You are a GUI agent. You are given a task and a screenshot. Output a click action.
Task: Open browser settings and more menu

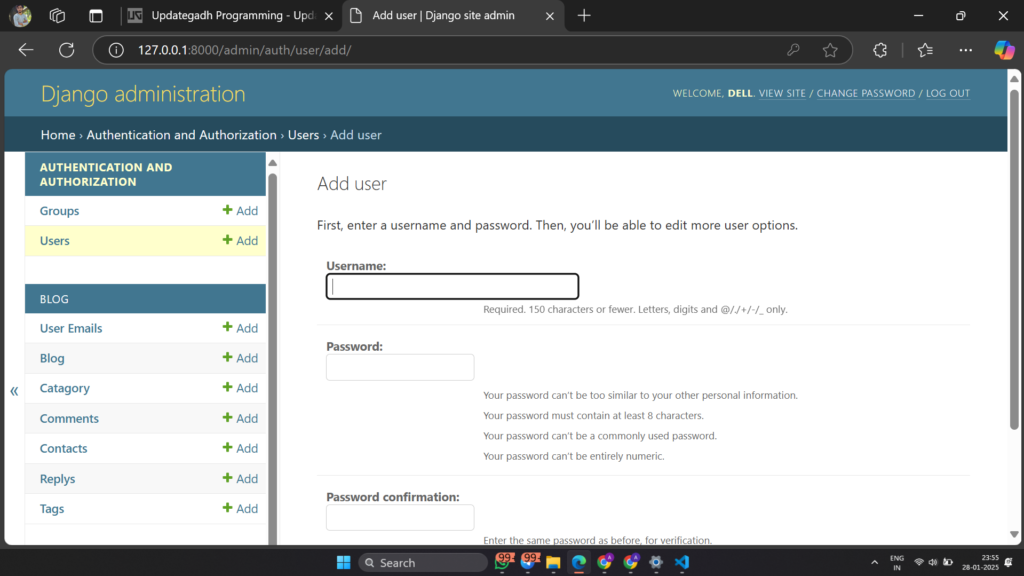965,50
